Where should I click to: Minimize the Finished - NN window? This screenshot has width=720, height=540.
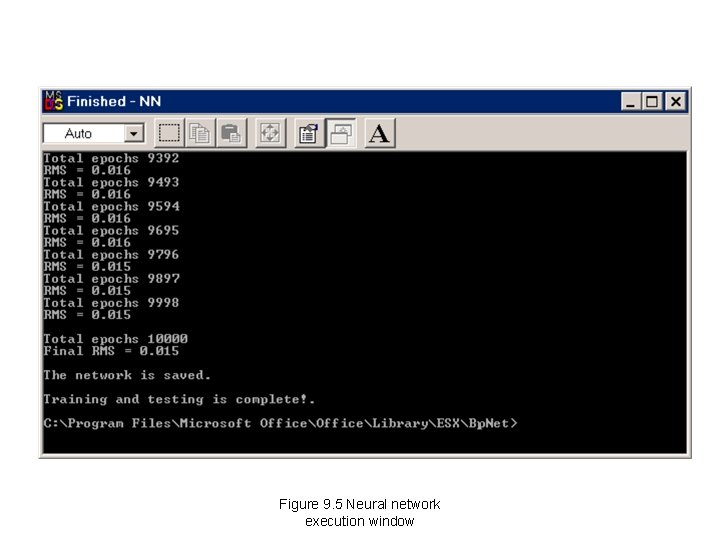coord(630,101)
